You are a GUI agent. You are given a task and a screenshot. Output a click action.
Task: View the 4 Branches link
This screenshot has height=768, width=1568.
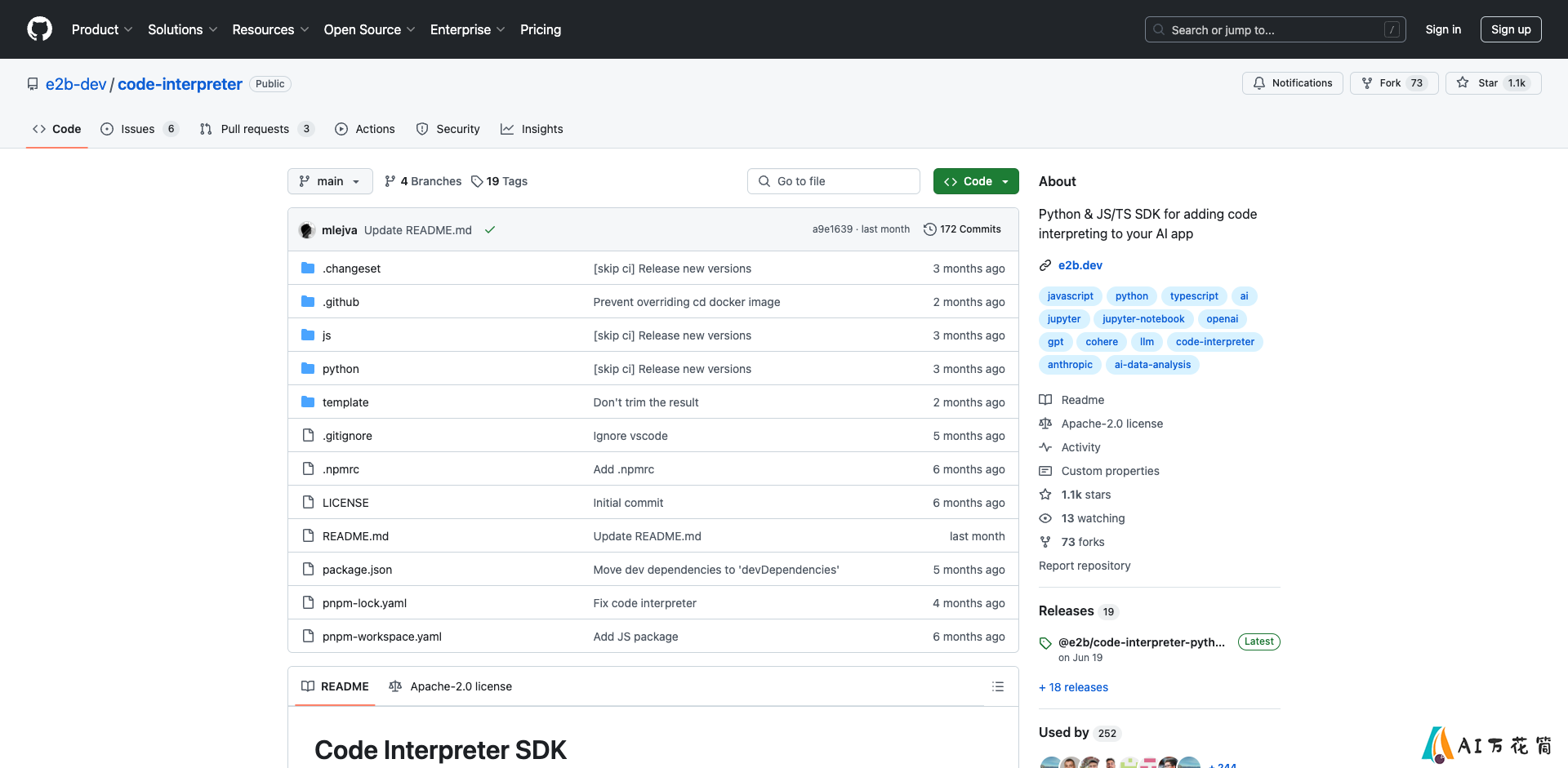click(x=423, y=181)
